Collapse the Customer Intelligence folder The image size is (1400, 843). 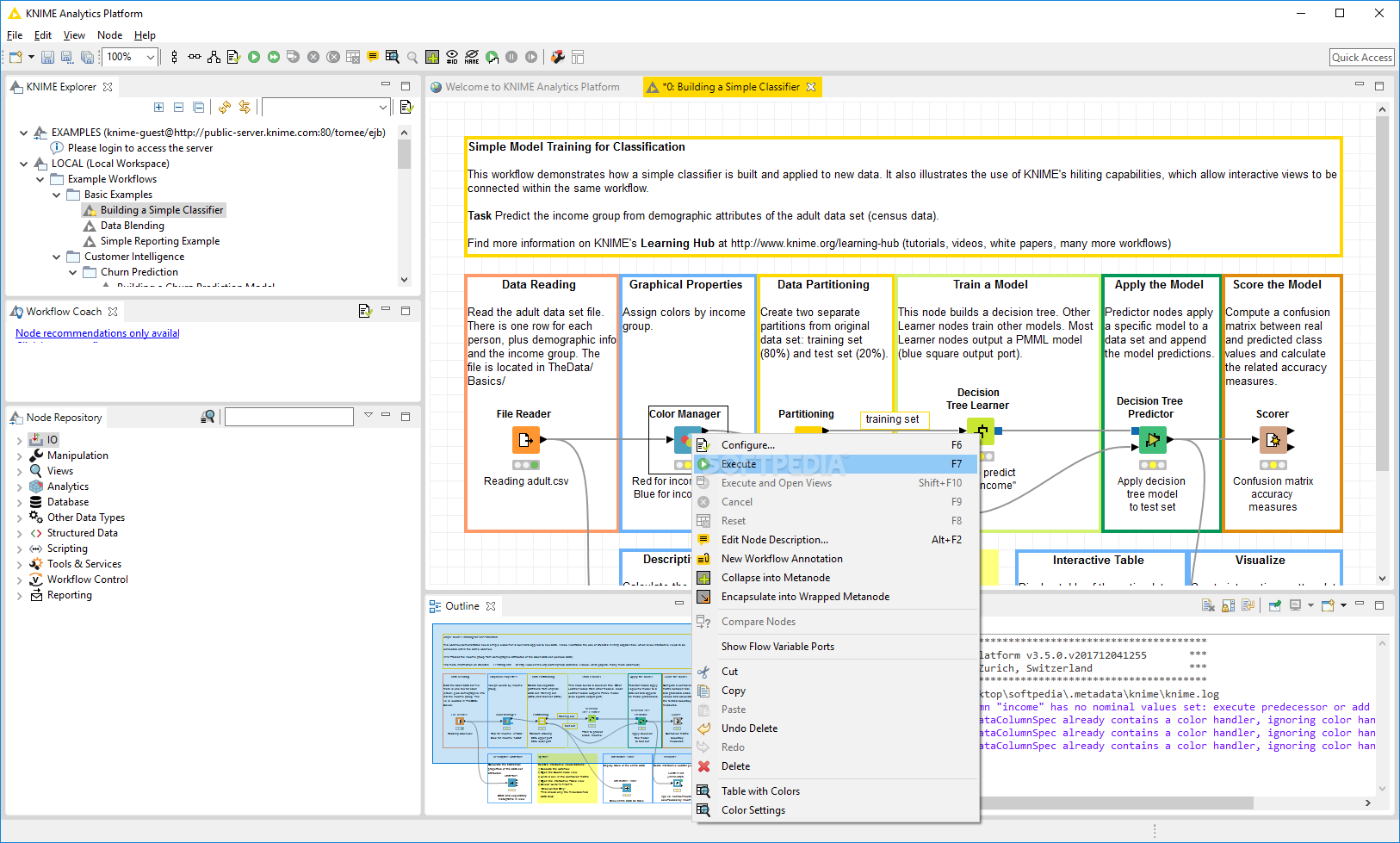[x=56, y=257]
